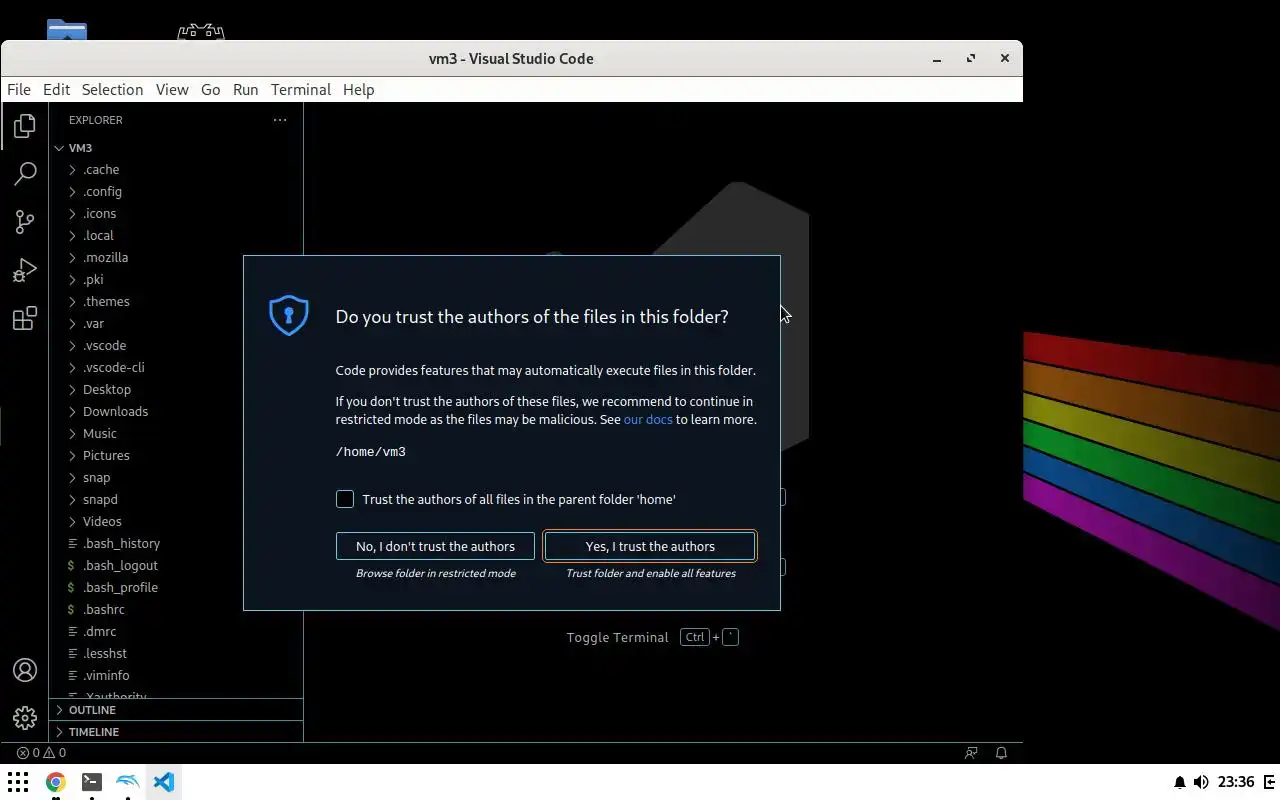Open the Source Control view
The width and height of the screenshot is (1280, 800).
[25, 222]
